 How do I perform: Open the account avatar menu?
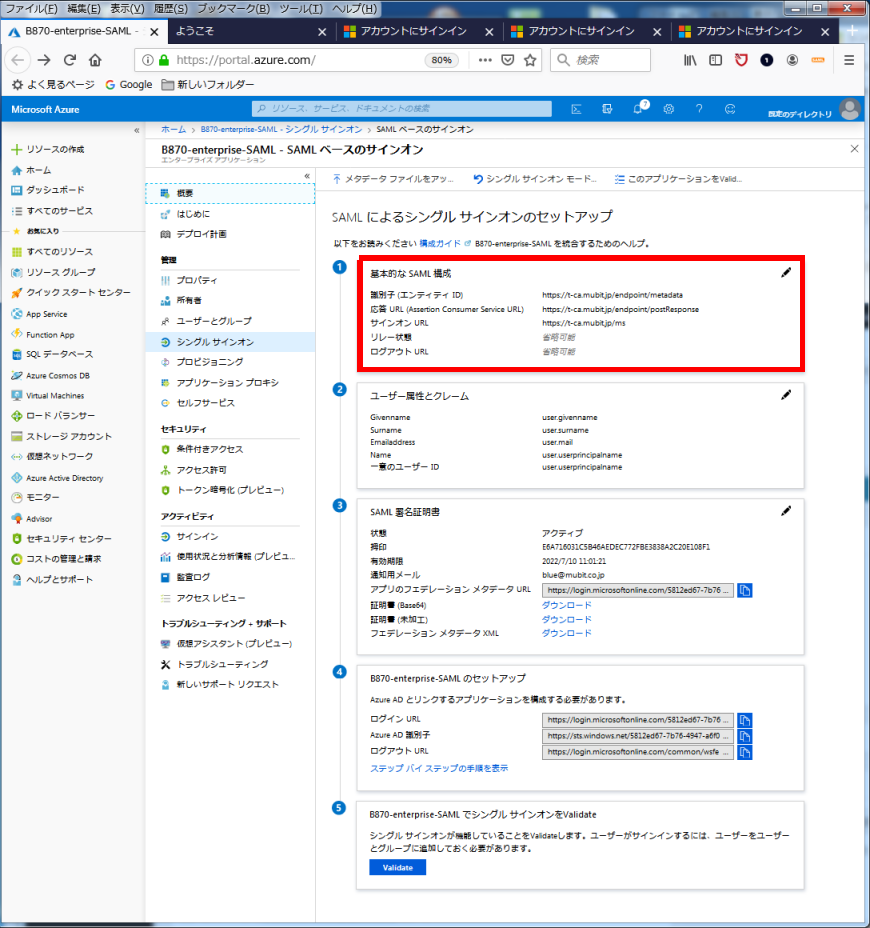point(850,109)
